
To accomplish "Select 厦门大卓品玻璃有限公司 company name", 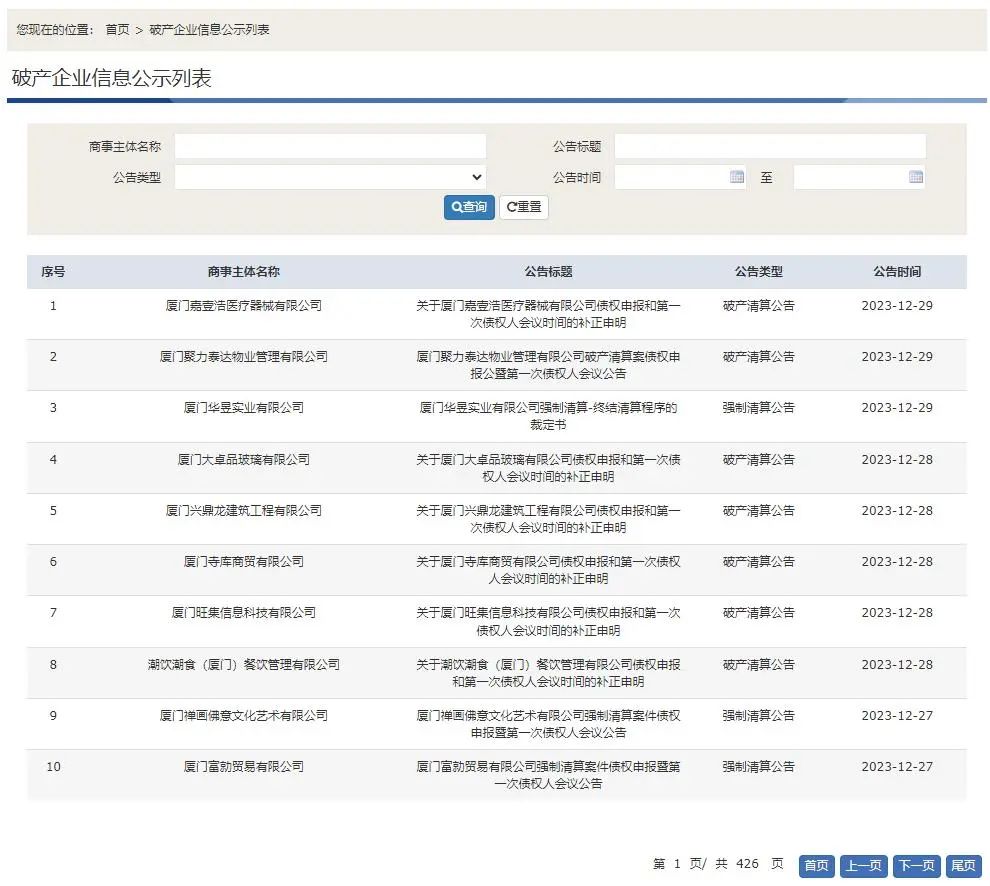I will click(x=244, y=460).
